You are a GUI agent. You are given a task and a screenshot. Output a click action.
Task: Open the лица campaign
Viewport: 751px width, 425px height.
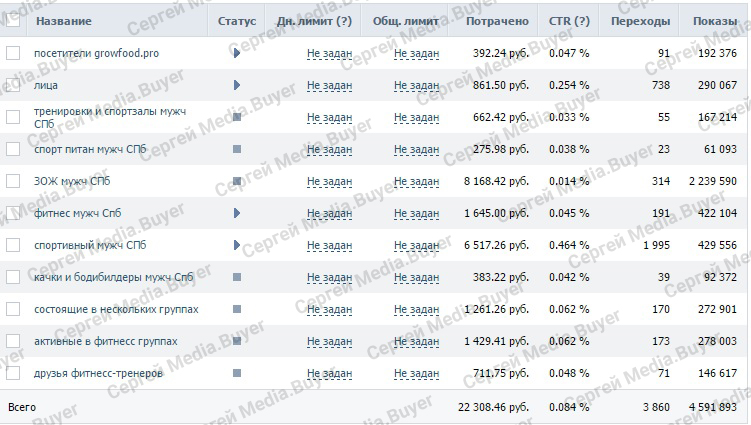[x=46, y=85]
